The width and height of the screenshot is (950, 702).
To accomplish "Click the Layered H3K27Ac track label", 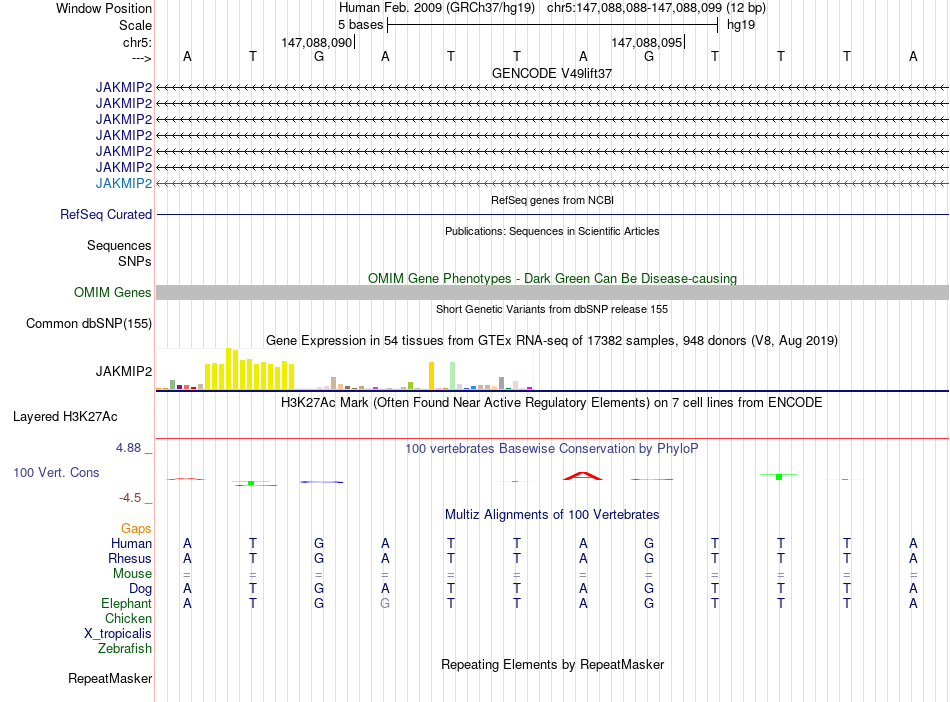I will tap(65, 417).
